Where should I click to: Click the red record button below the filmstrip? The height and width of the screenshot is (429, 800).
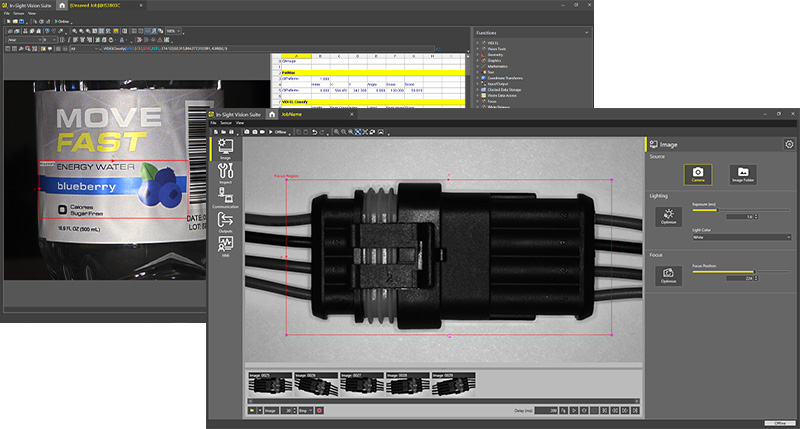pyautogui.click(x=319, y=410)
